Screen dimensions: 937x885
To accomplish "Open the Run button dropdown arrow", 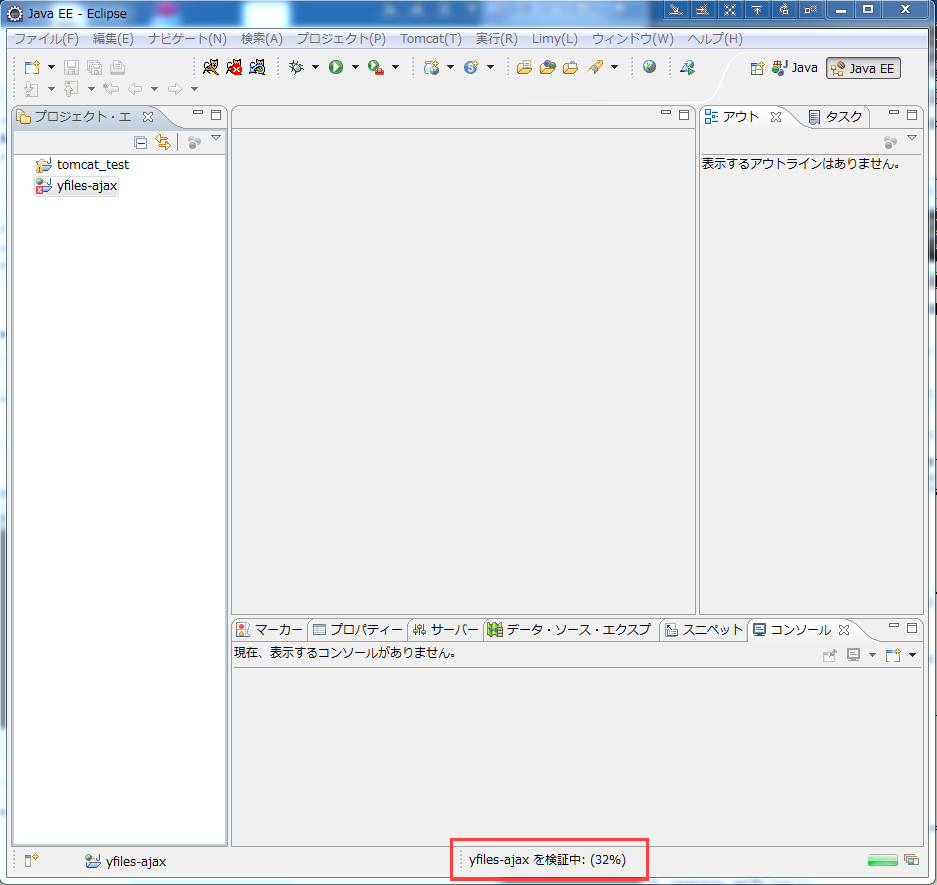I will [x=354, y=67].
